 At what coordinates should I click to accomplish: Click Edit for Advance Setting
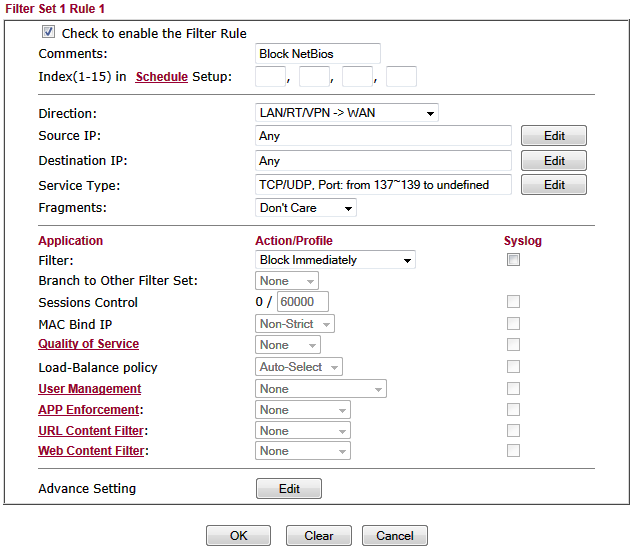point(288,489)
